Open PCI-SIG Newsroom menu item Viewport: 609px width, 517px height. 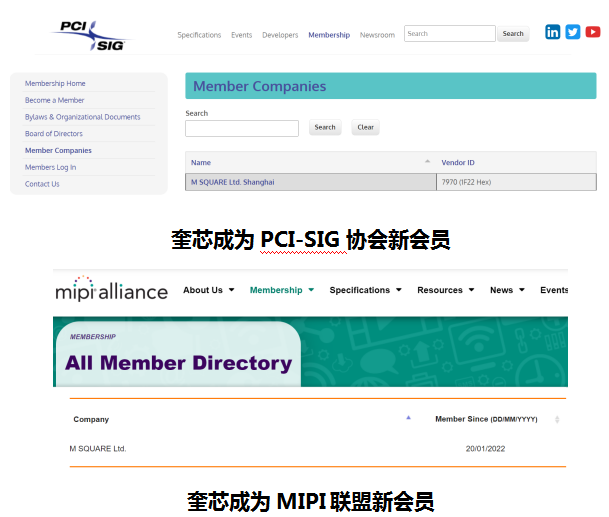pyautogui.click(x=377, y=35)
